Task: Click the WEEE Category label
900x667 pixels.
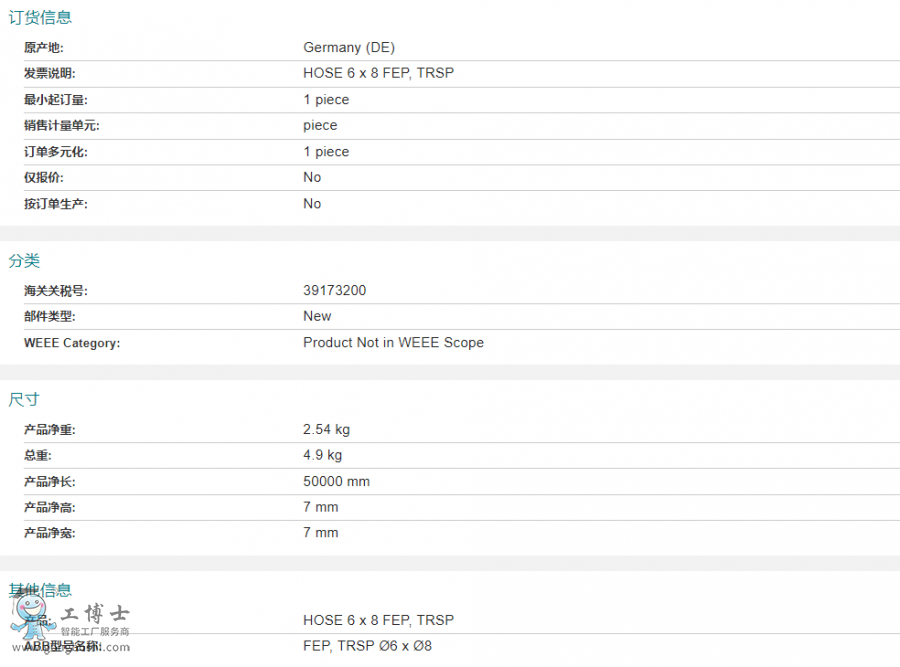Action: coord(72,343)
